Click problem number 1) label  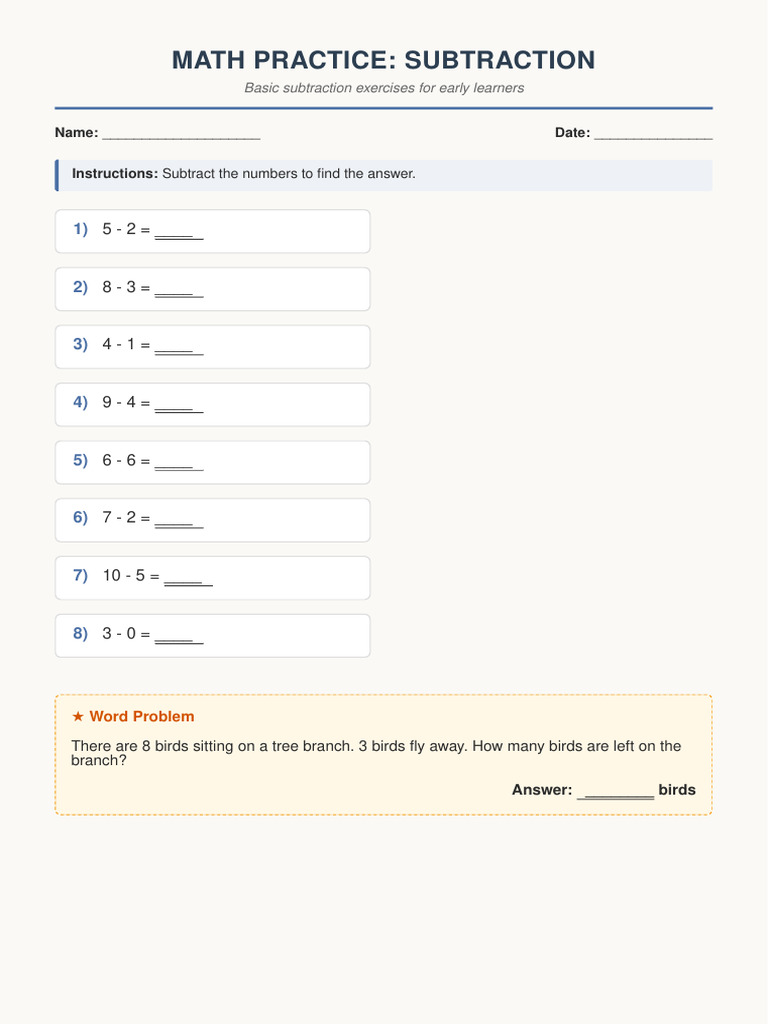click(80, 229)
